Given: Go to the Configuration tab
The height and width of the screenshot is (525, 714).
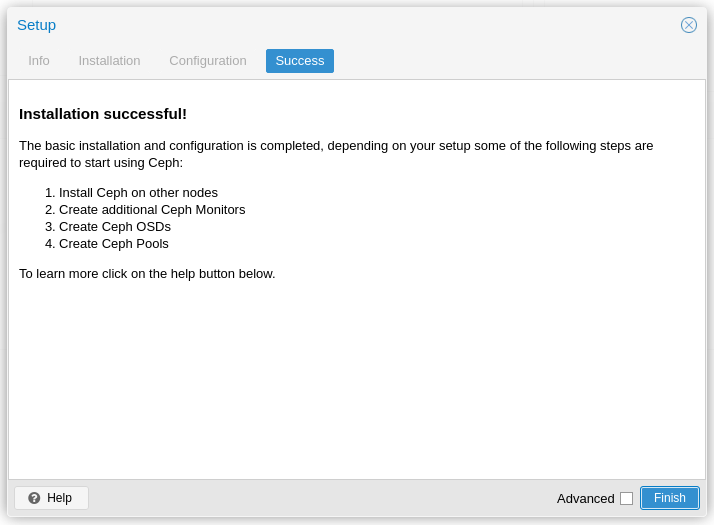Looking at the screenshot, I should click(208, 61).
